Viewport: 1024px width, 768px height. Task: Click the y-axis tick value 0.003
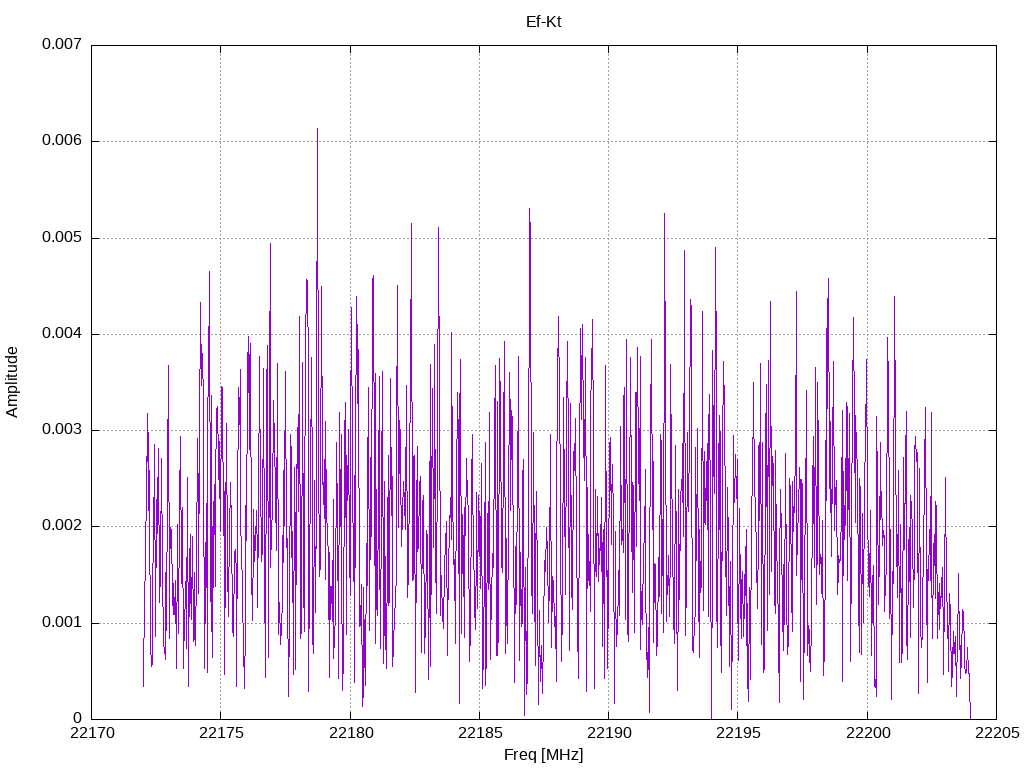coord(62,429)
